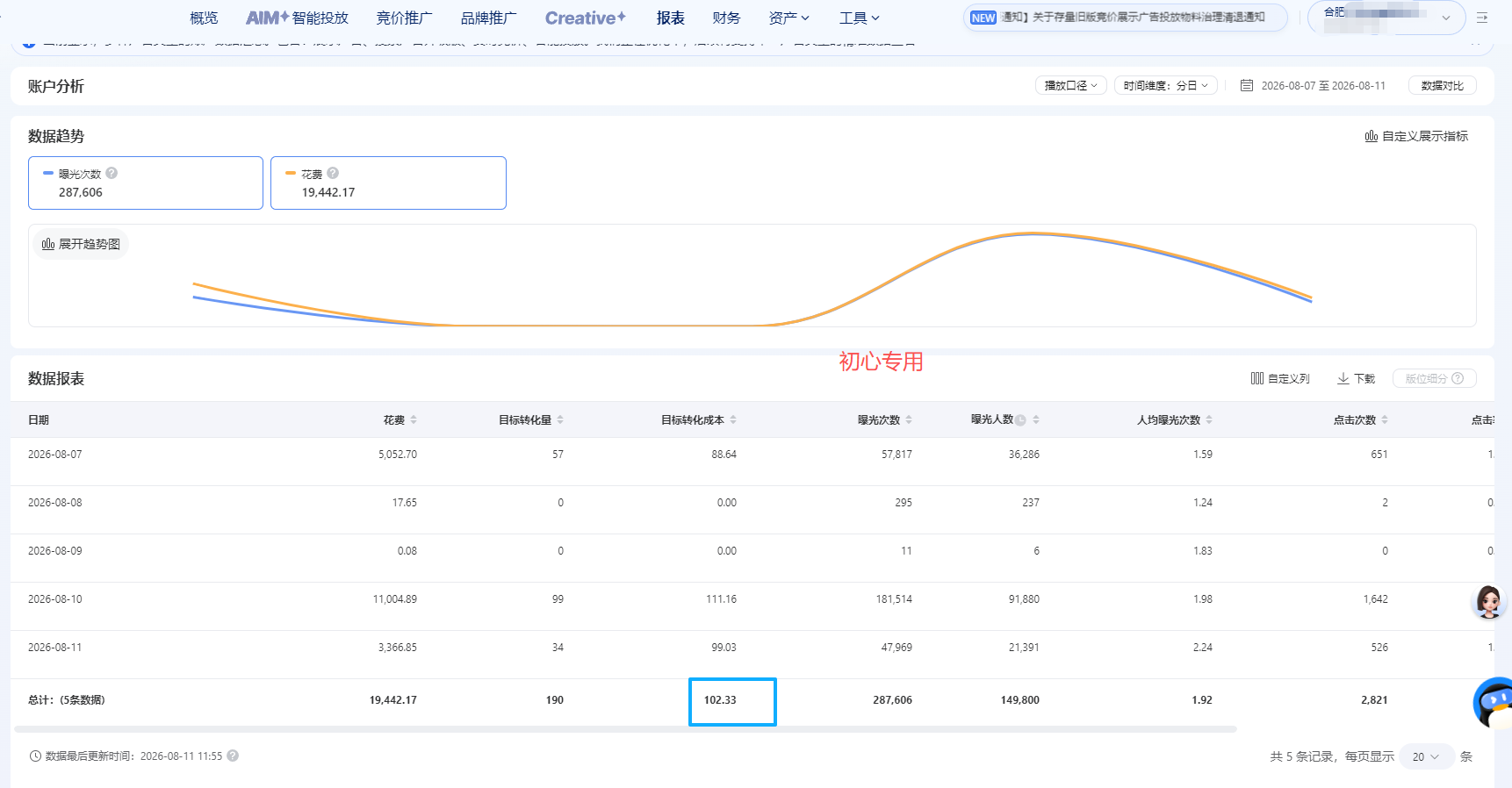Screen dimensions: 1512x788
Task: Select the 花费 metric card
Action: tap(388, 183)
